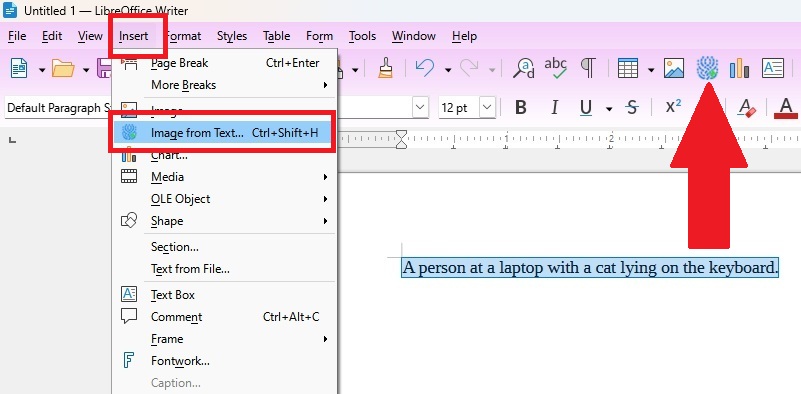Image resolution: width=801 pixels, height=394 pixels.
Task: Click the Redo arrow icon
Action: pyautogui.click(x=470, y=68)
